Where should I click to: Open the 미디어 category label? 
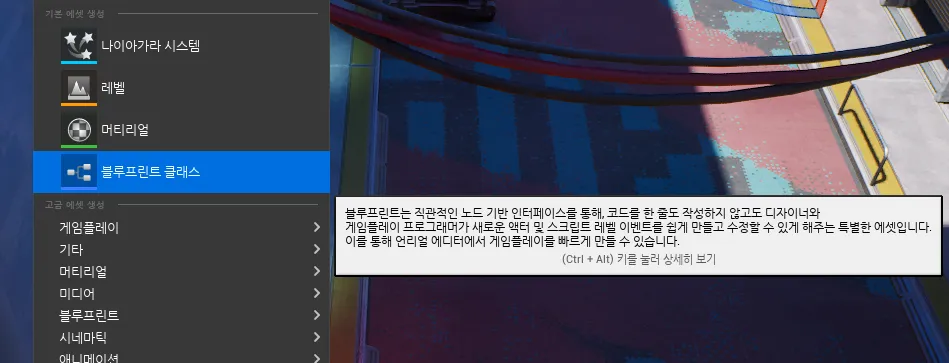77,294
